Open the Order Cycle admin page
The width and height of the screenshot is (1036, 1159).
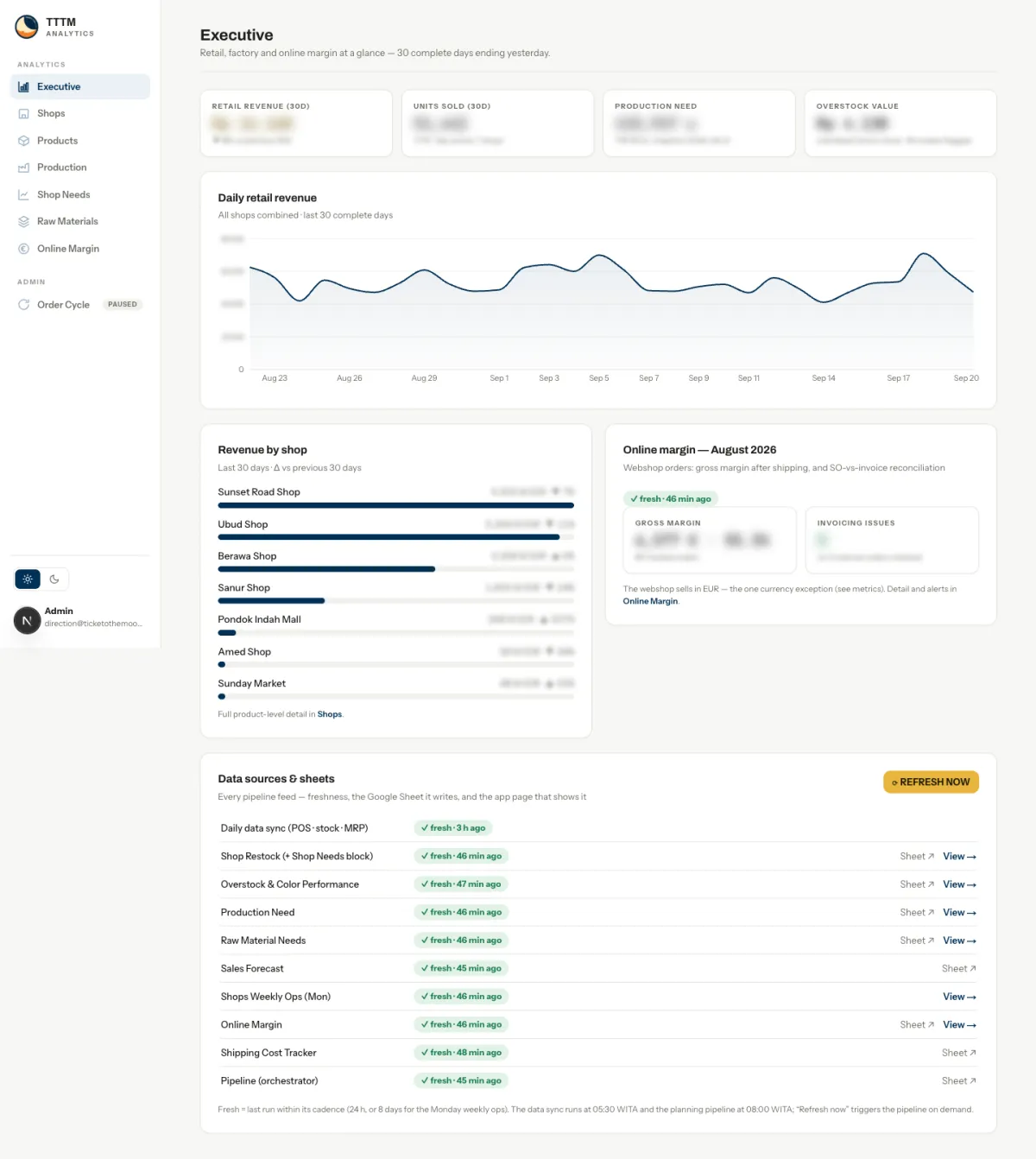coord(80,305)
